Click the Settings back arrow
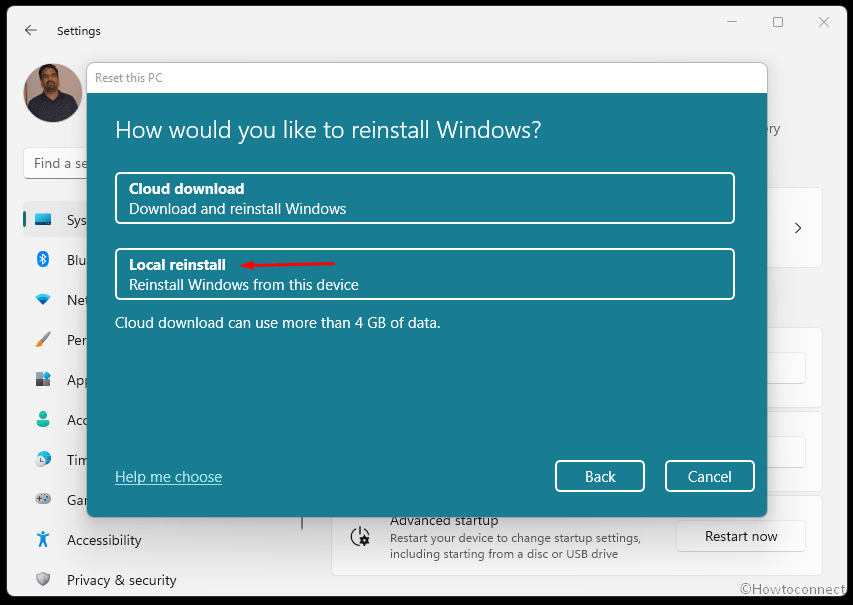 pos(30,30)
